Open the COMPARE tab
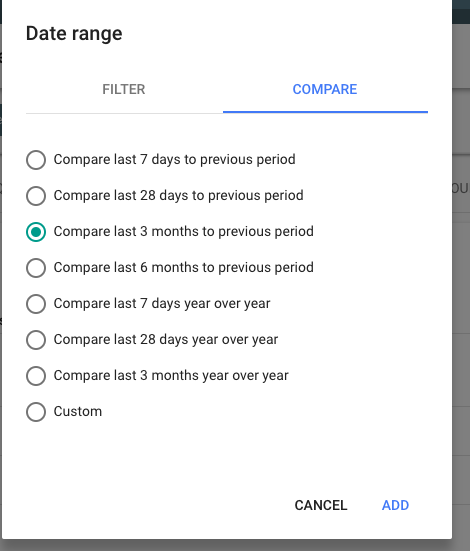This screenshot has height=551, width=470. click(x=325, y=89)
